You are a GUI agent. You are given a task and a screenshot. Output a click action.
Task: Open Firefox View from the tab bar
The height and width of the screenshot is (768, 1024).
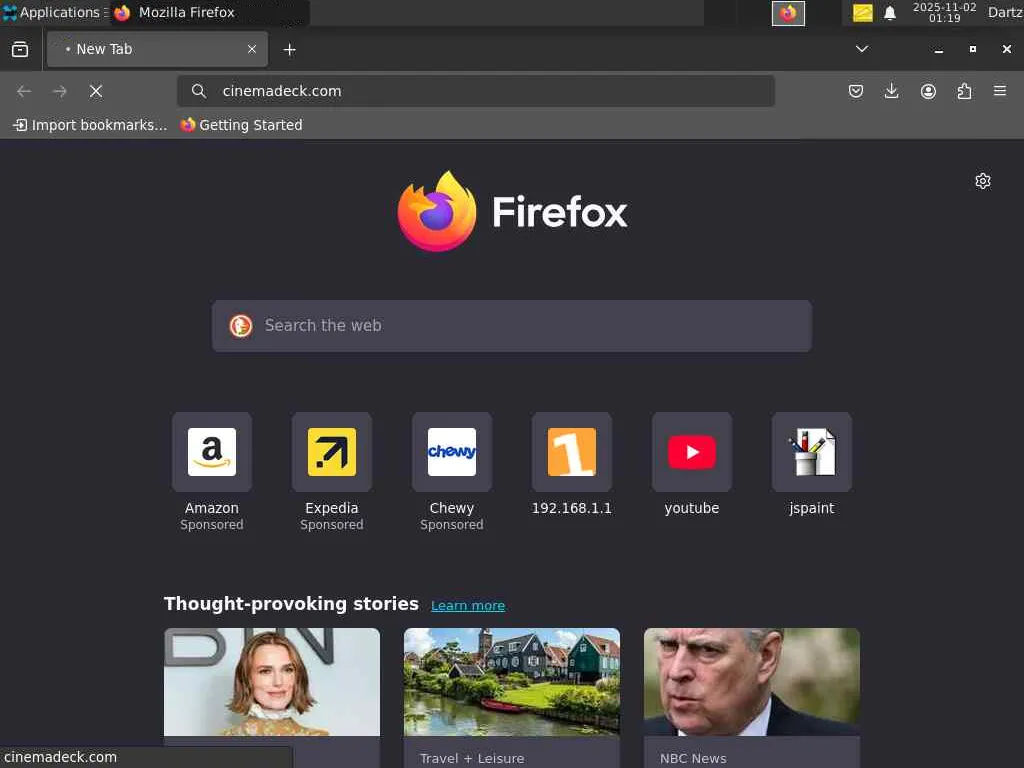(20, 50)
